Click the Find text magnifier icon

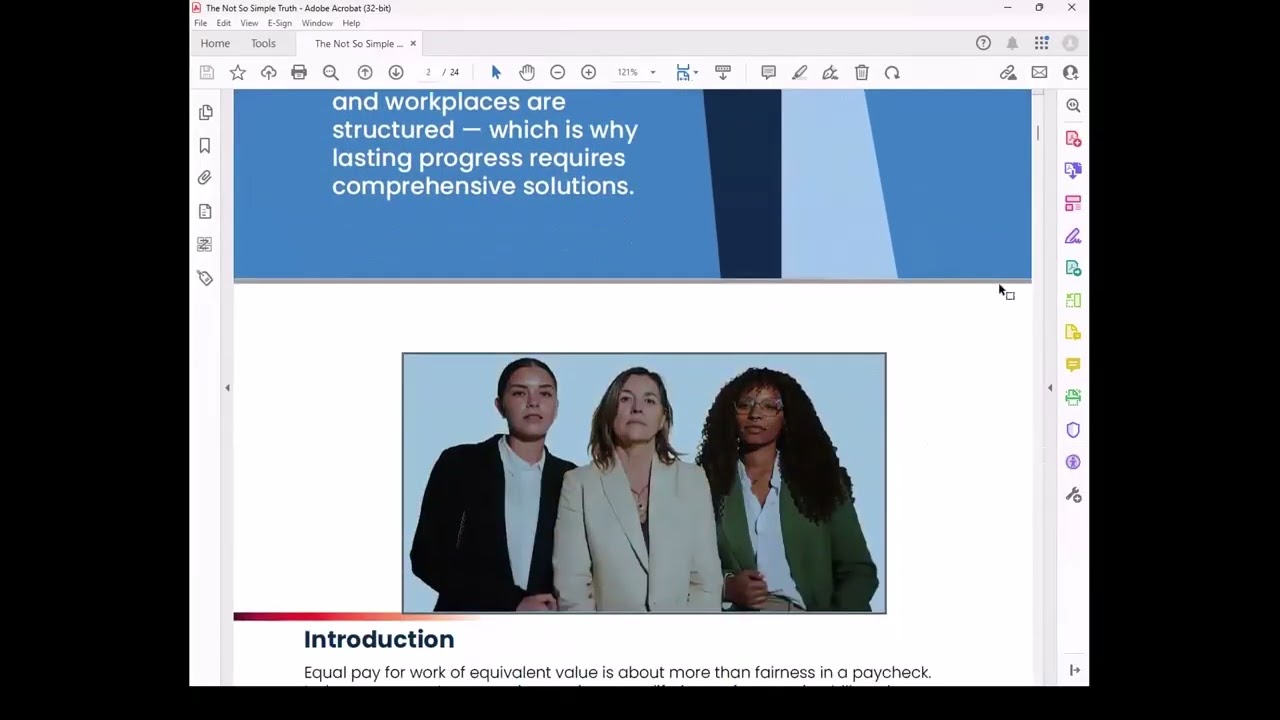pyautogui.click(x=331, y=72)
